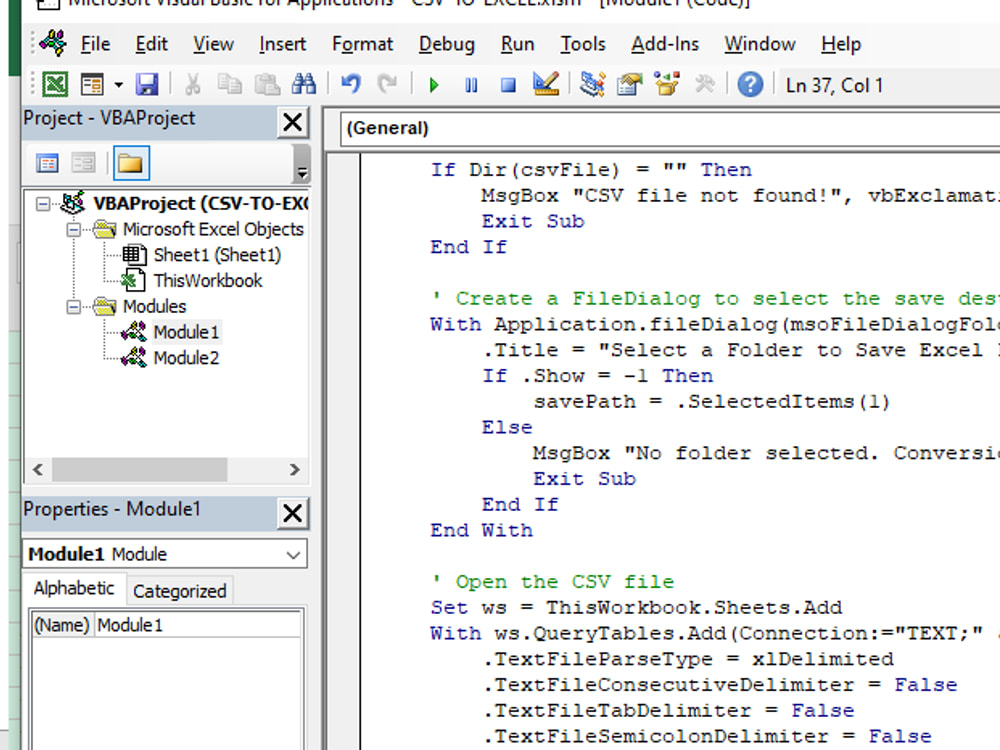Open the Object Browser from the toolbar
1000x750 pixels.
[x=666, y=85]
